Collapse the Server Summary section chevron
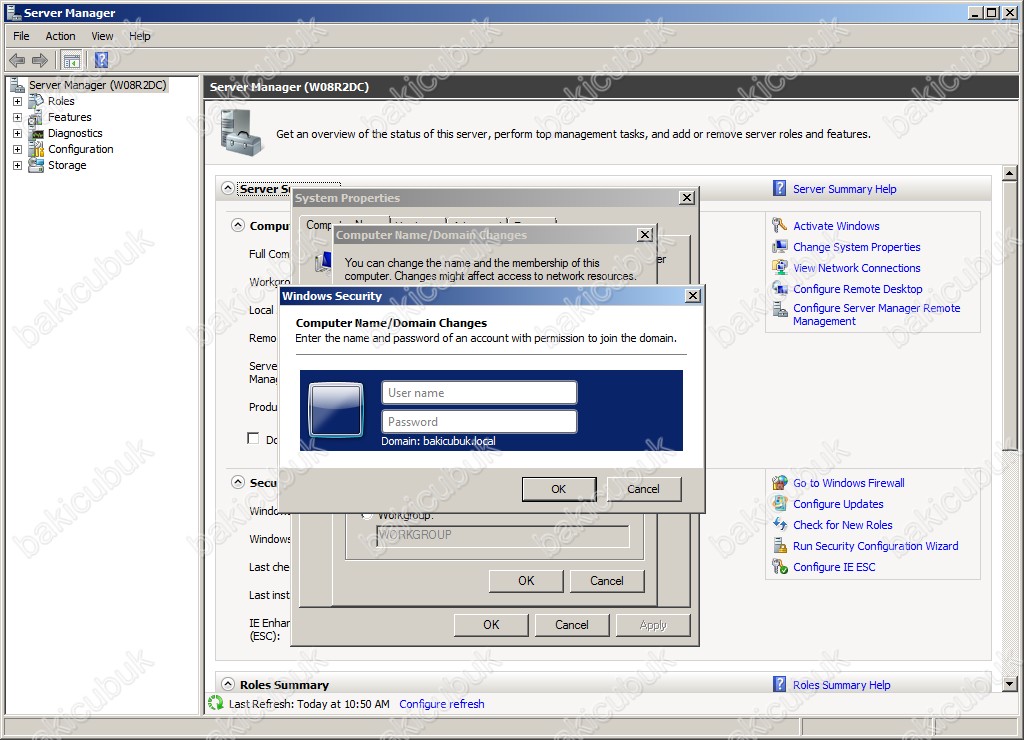The width and height of the screenshot is (1024, 740). (x=227, y=188)
